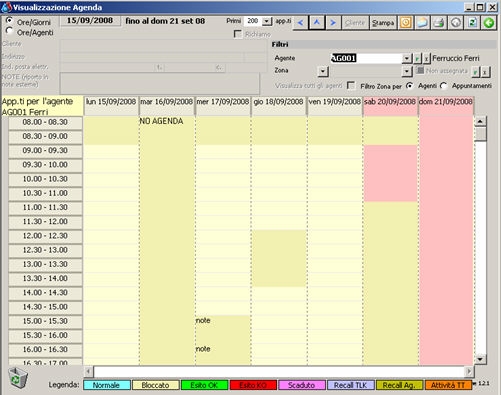The image size is (501, 395).
Task: Click the Esito KO red legend swatch
Action: pyautogui.click(x=253, y=385)
